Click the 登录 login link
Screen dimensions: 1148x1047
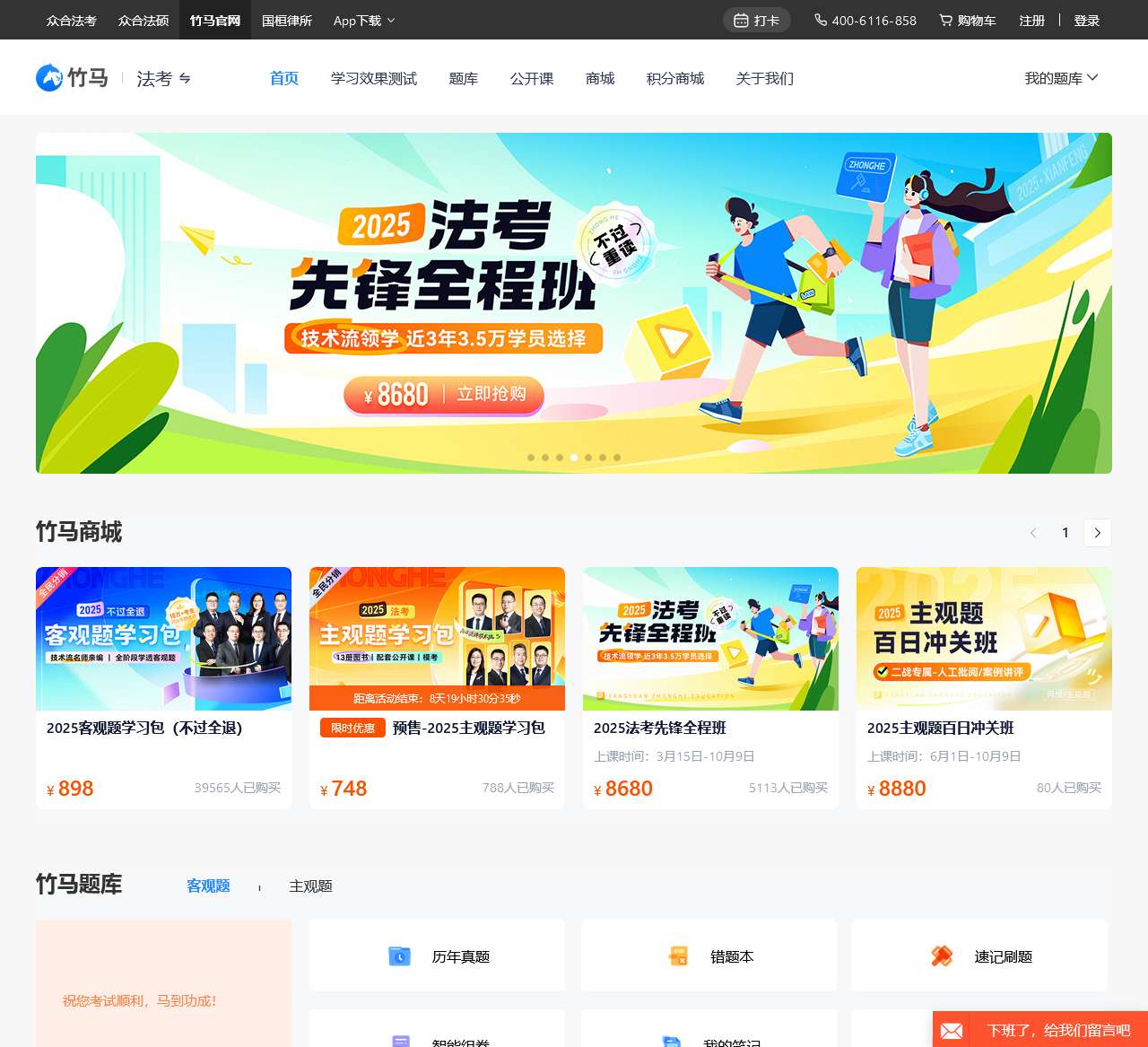[x=1087, y=20]
